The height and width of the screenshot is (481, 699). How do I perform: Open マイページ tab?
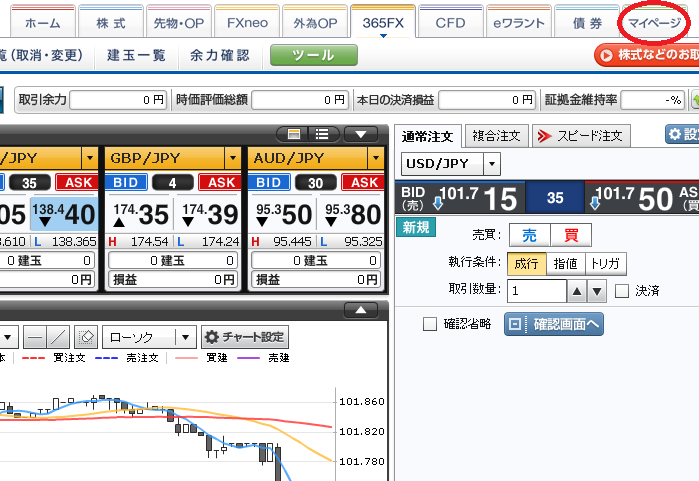pyautogui.click(x=654, y=22)
